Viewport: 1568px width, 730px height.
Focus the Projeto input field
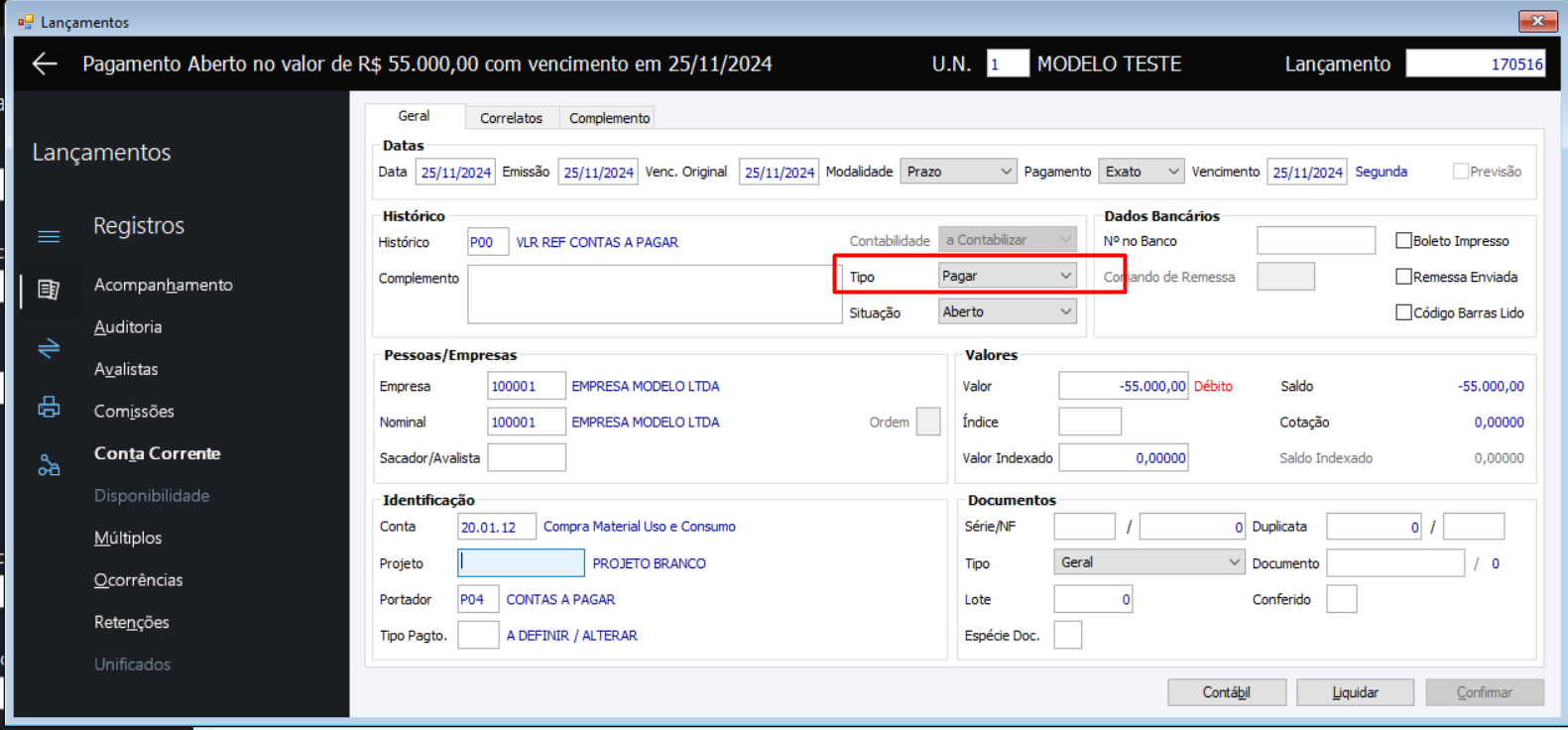coord(521,562)
